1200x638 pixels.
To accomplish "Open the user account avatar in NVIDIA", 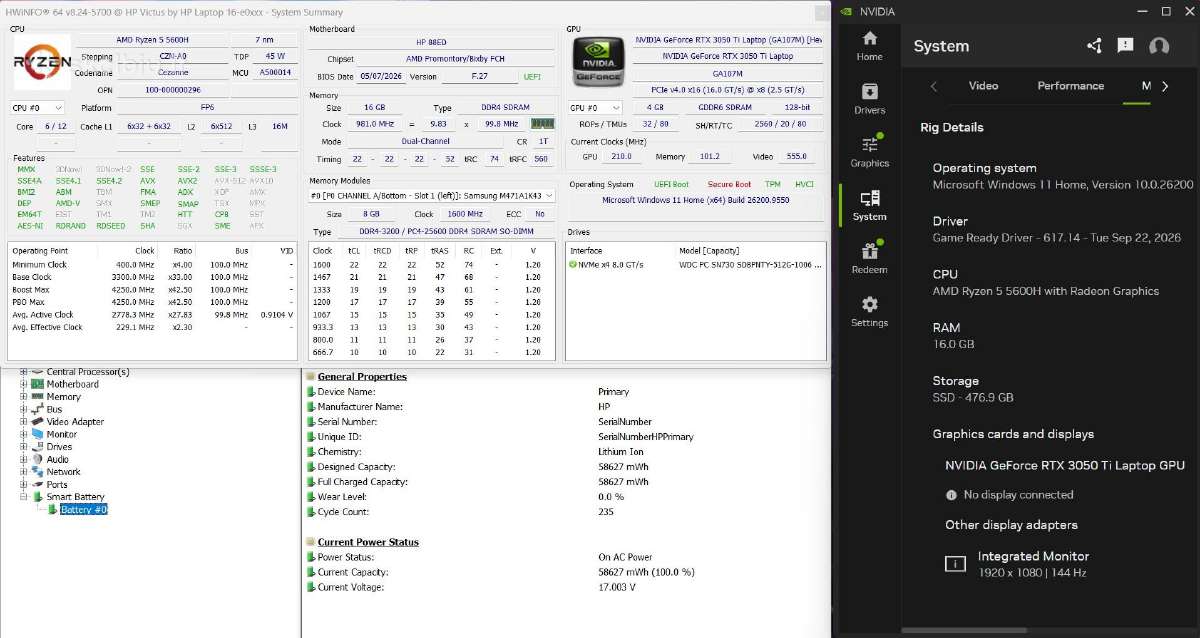I will (x=1159, y=46).
